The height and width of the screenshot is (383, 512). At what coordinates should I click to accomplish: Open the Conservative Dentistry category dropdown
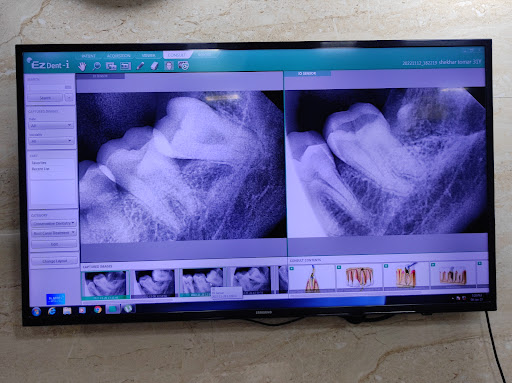click(x=54, y=223)
